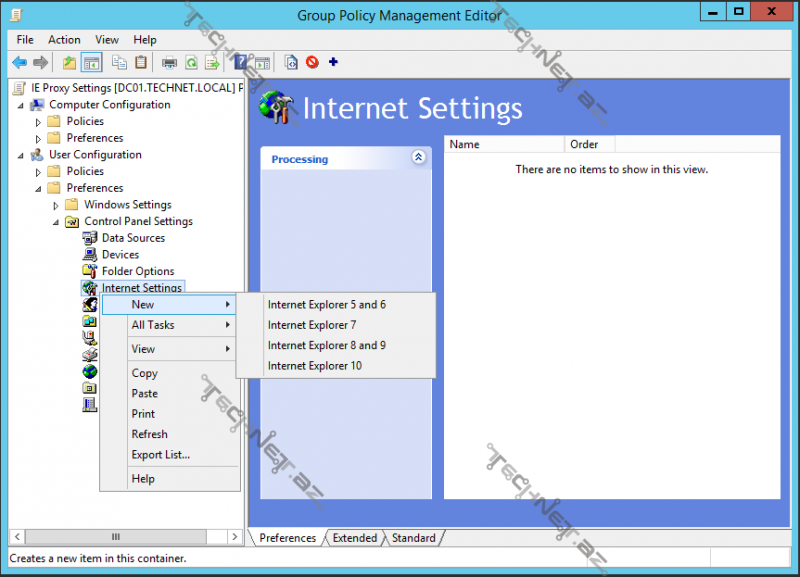Switch to the Standard tab
The width and height of the screenshot is (800, 577).
pyautogui.click(x=413, y=538)
